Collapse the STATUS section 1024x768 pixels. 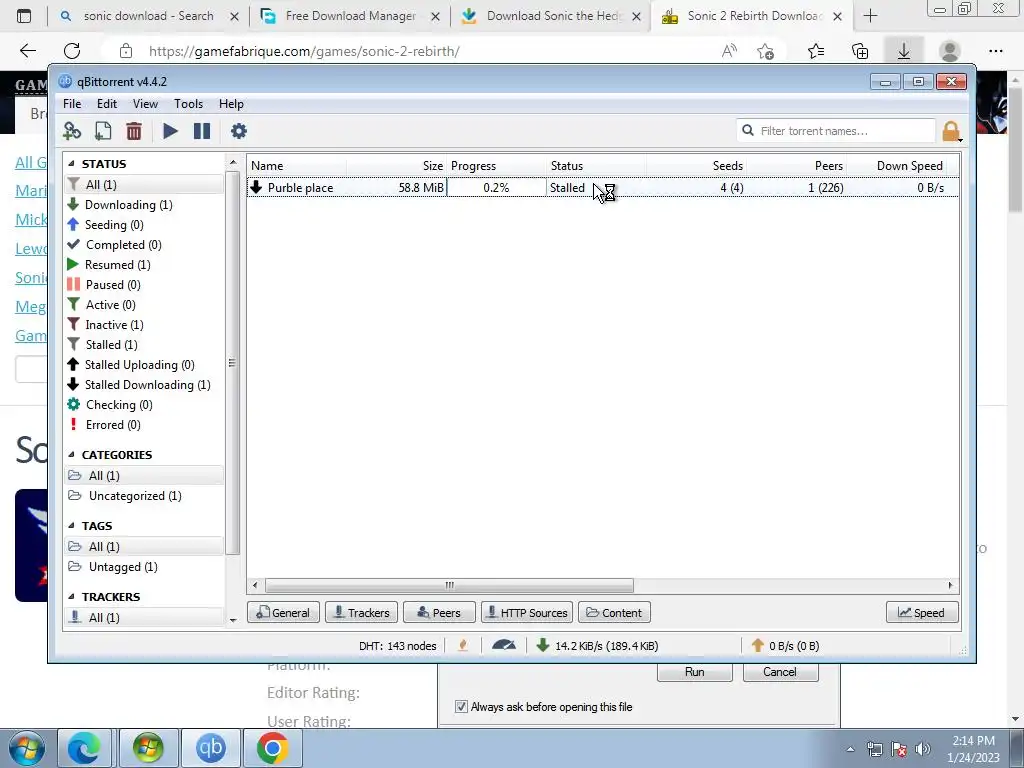71,164
